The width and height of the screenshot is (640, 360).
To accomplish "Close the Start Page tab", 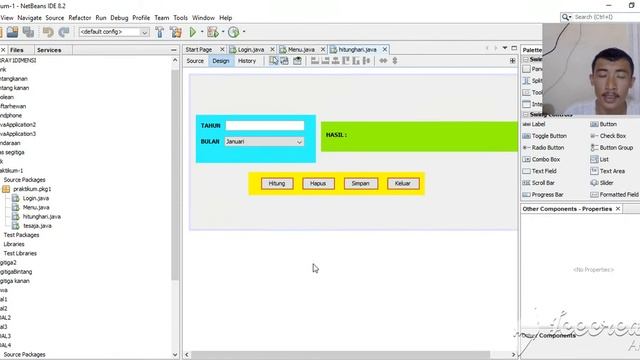I will pos(222,49).
